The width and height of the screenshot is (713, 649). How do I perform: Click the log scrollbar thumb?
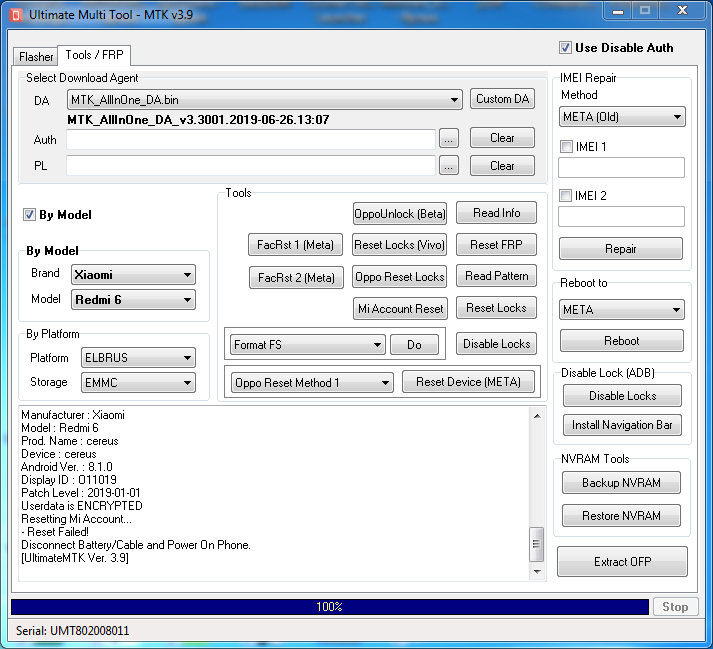coord(537,544)
